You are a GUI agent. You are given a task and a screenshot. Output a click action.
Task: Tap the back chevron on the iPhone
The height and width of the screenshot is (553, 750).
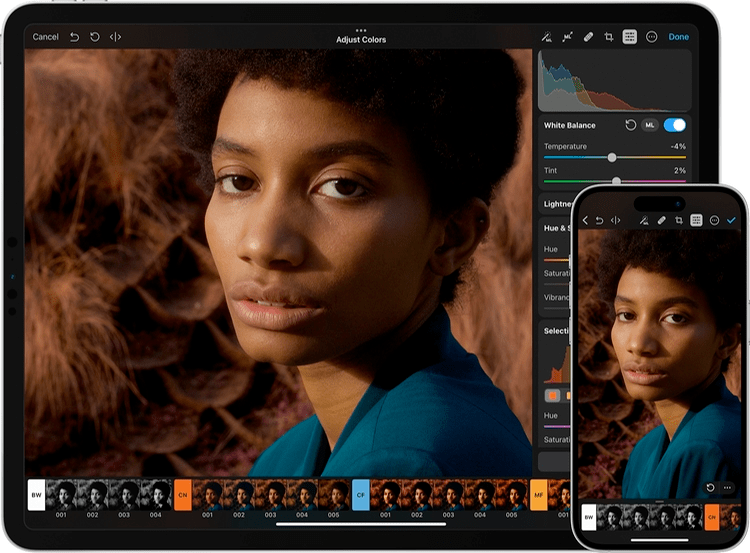(585, 220)
